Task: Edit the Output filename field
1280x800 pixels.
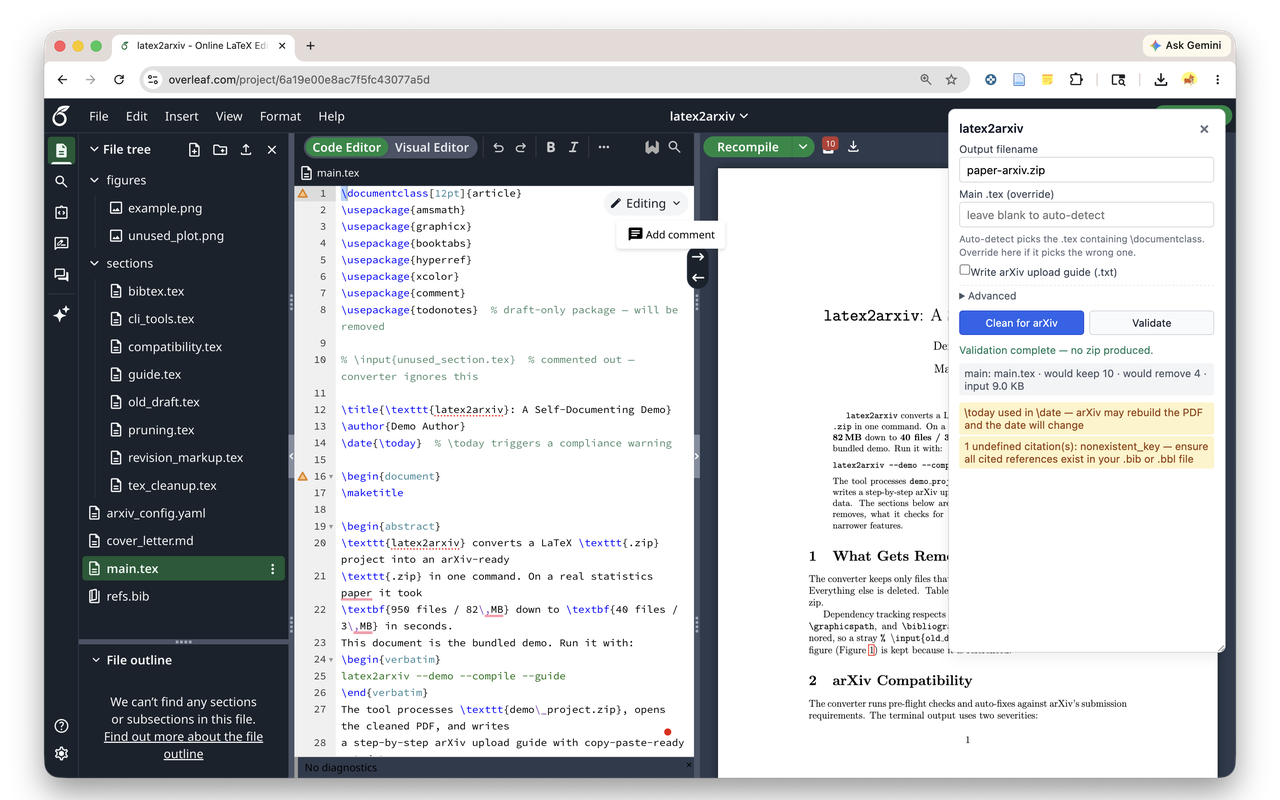Action: (1086, 170)
